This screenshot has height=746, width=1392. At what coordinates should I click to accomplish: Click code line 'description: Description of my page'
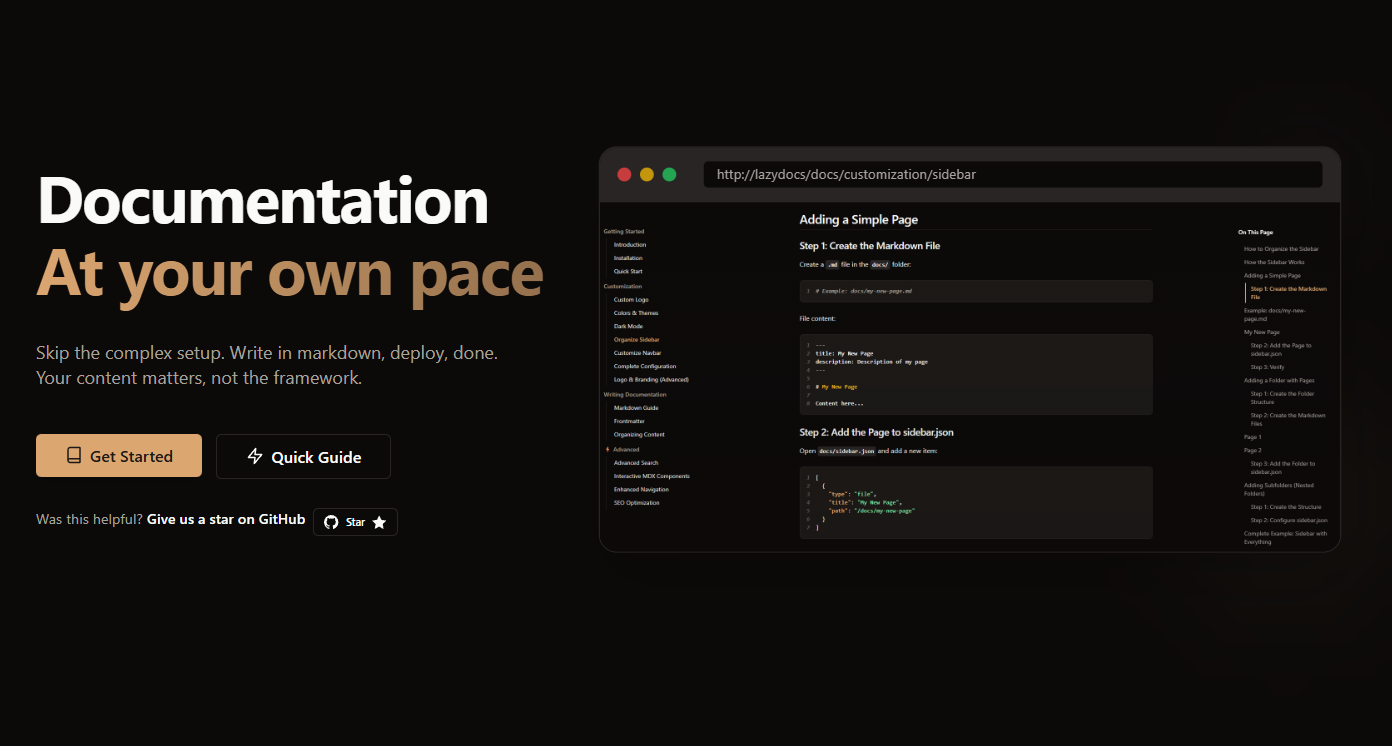(871, 361)
